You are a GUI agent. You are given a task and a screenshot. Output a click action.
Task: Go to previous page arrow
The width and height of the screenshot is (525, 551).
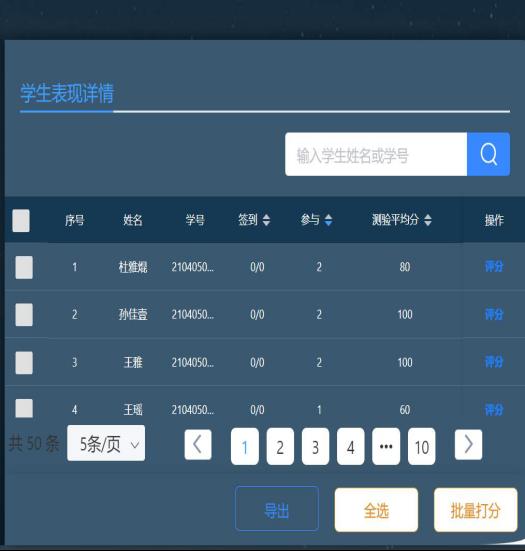point(198,445)
